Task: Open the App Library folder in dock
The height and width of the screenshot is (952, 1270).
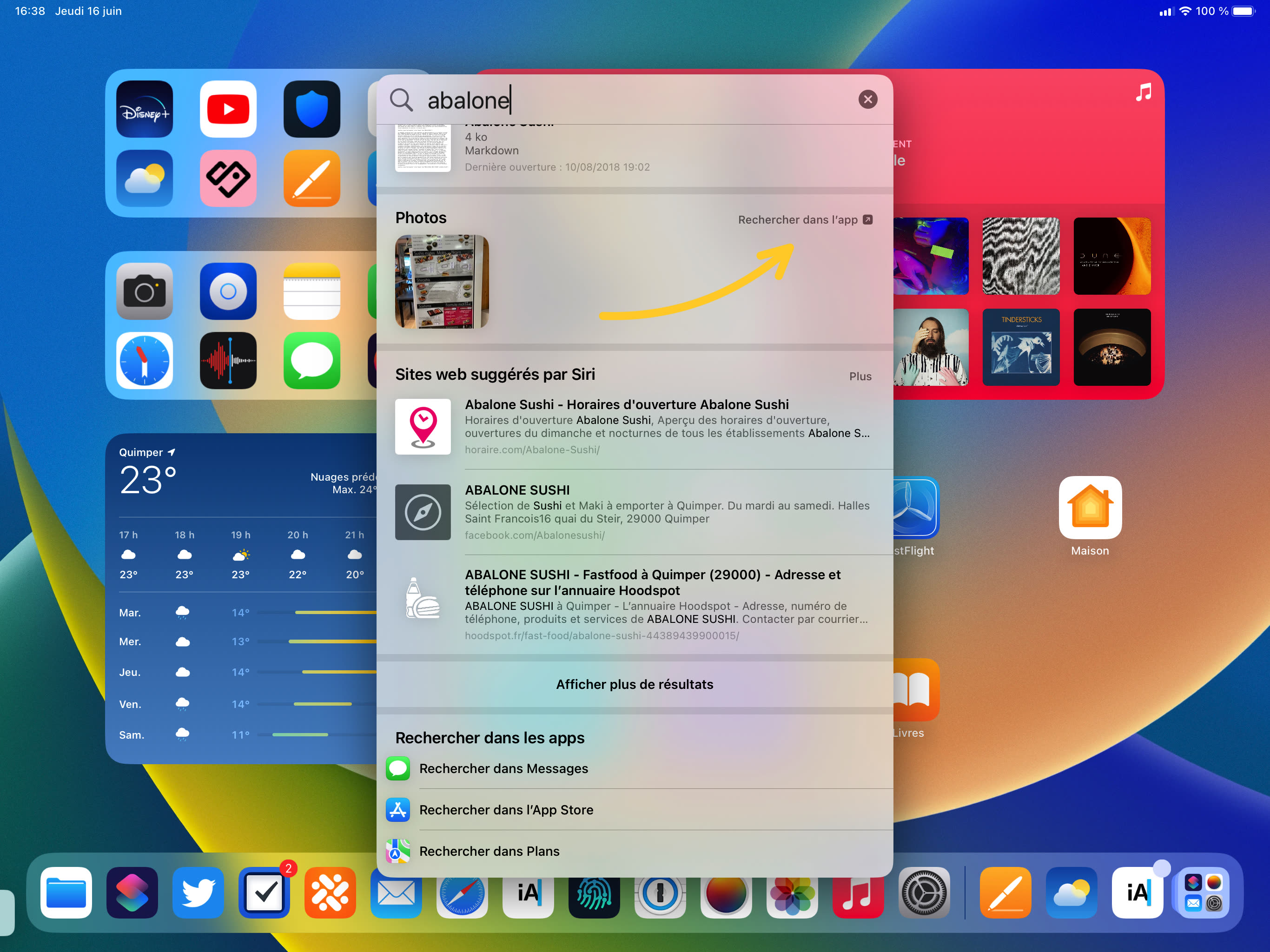Action: point(1204,892)
